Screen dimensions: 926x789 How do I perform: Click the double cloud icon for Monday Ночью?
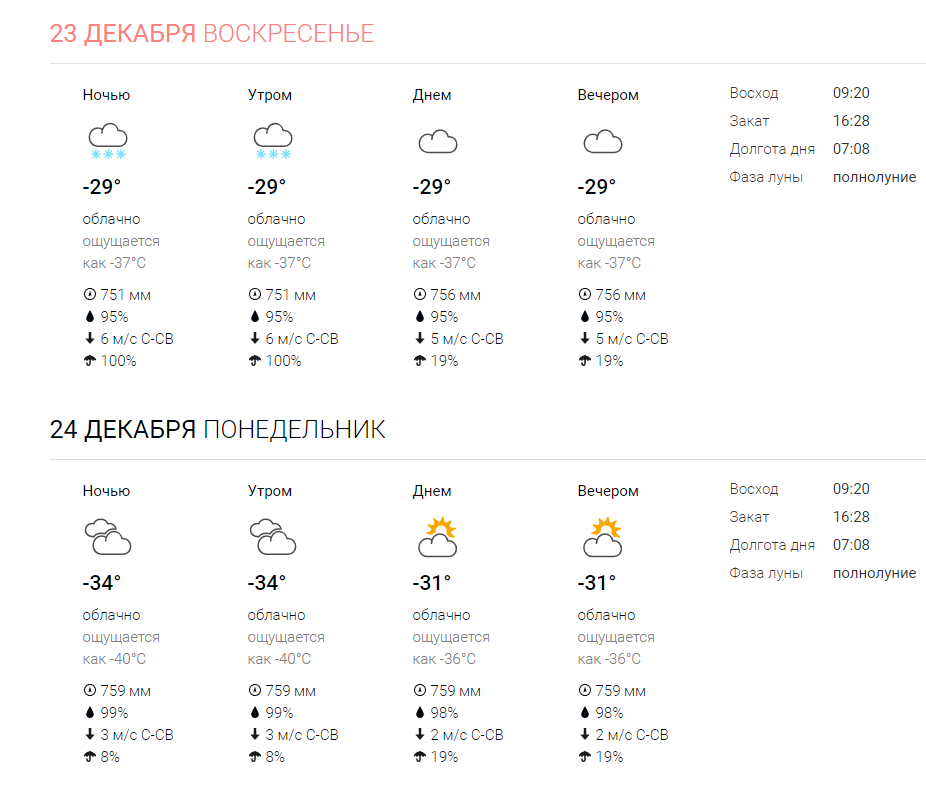[107, 537]
